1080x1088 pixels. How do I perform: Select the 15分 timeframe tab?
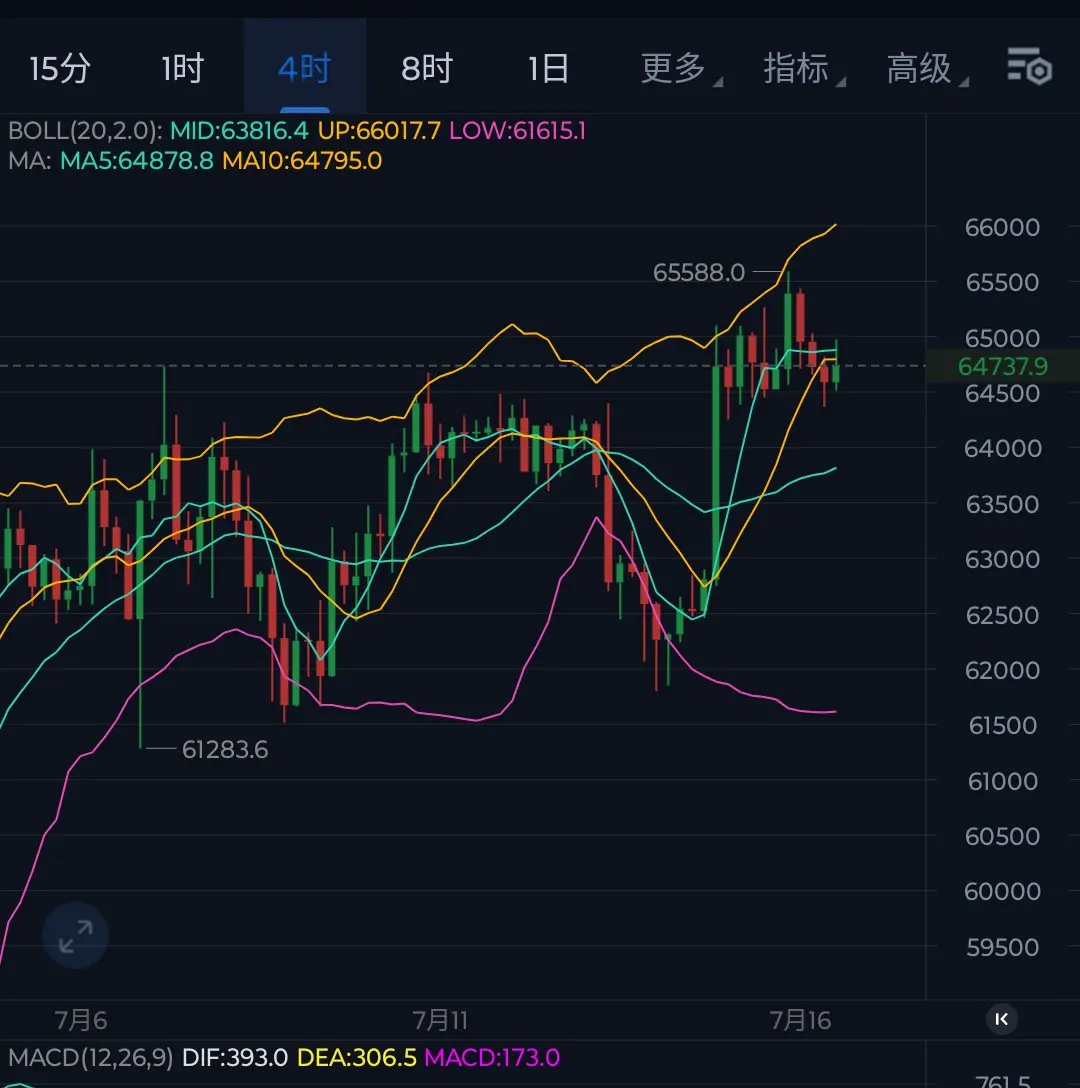click(60, 69)
